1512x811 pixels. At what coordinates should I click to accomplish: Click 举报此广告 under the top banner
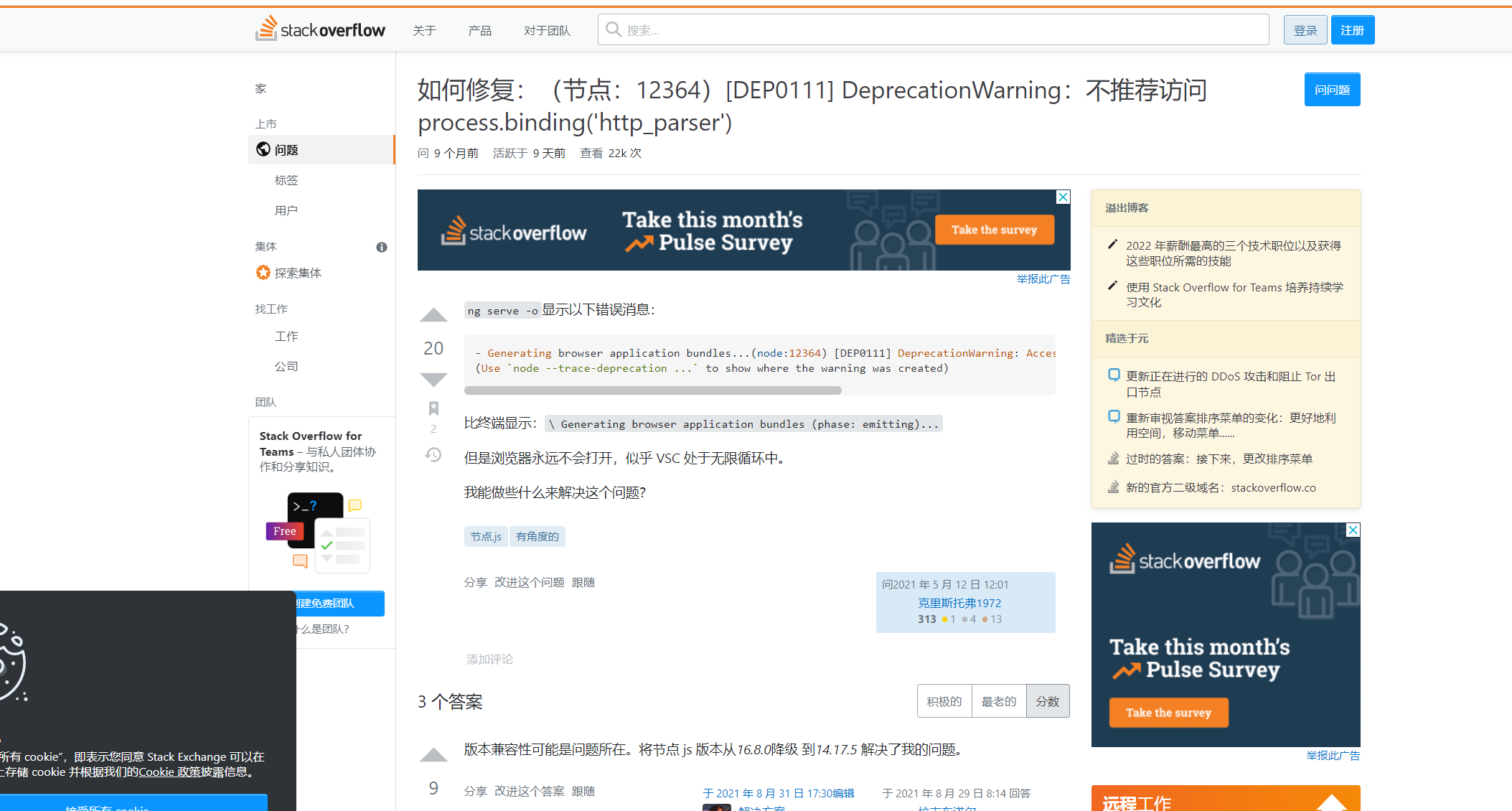1043,279
